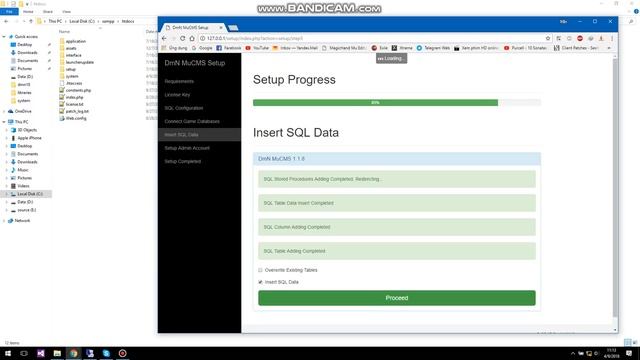Screen dimensions: 640x360
Task: Click the browser back arrow
Action: (x=164, y=38)
